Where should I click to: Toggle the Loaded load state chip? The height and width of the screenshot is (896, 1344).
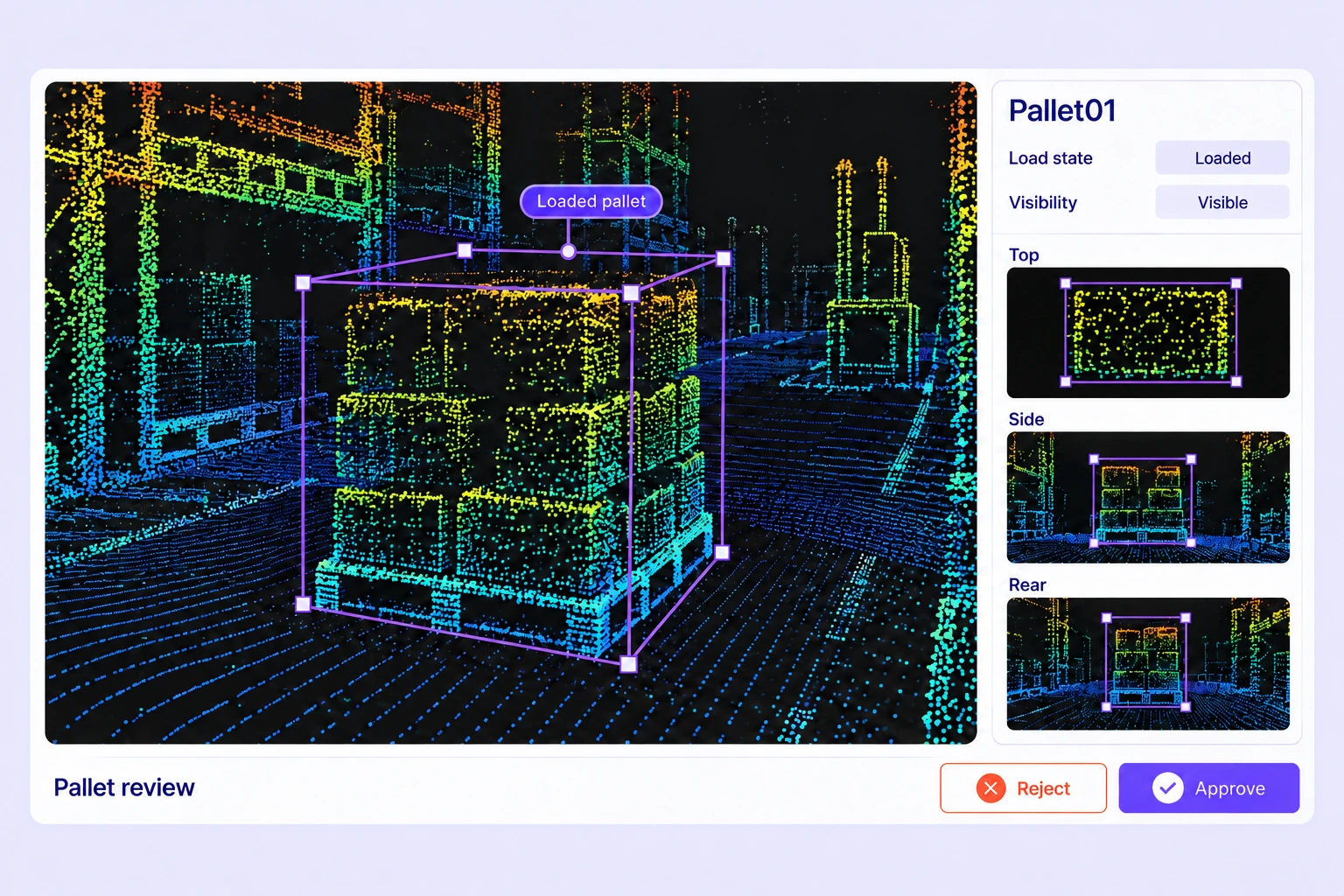pos(1222,158)
